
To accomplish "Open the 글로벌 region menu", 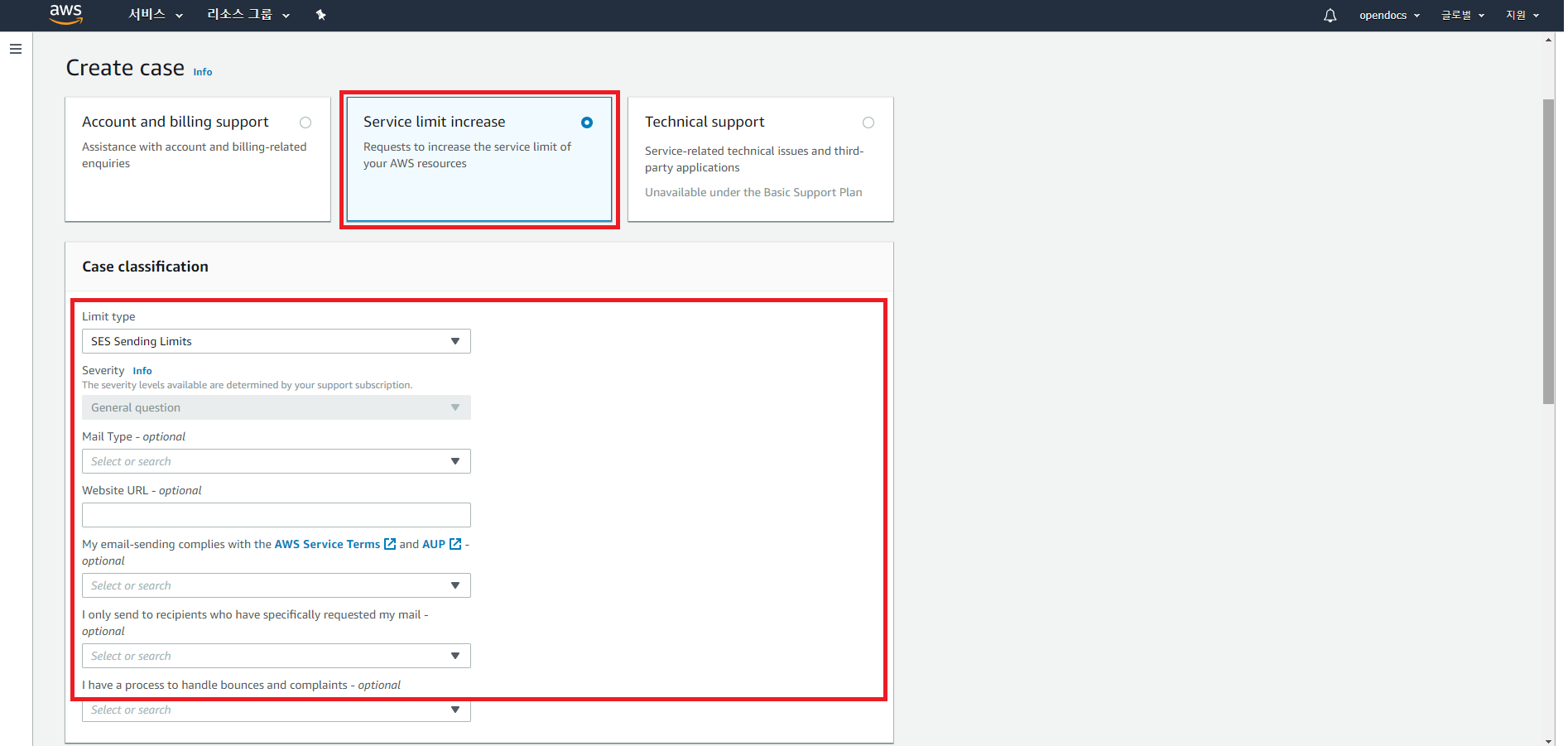I will (1463, 15).
